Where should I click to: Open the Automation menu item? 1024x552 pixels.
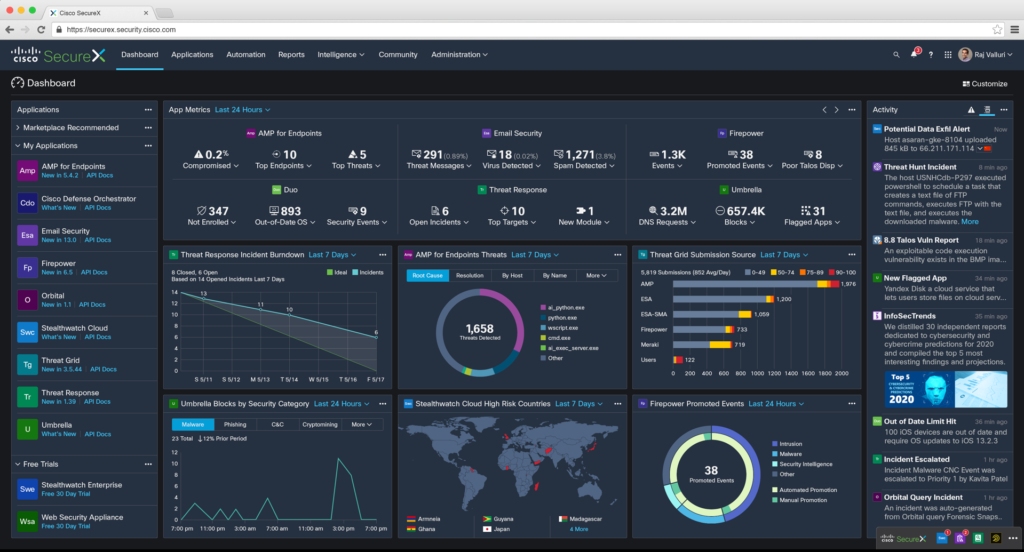click(245, 55)
